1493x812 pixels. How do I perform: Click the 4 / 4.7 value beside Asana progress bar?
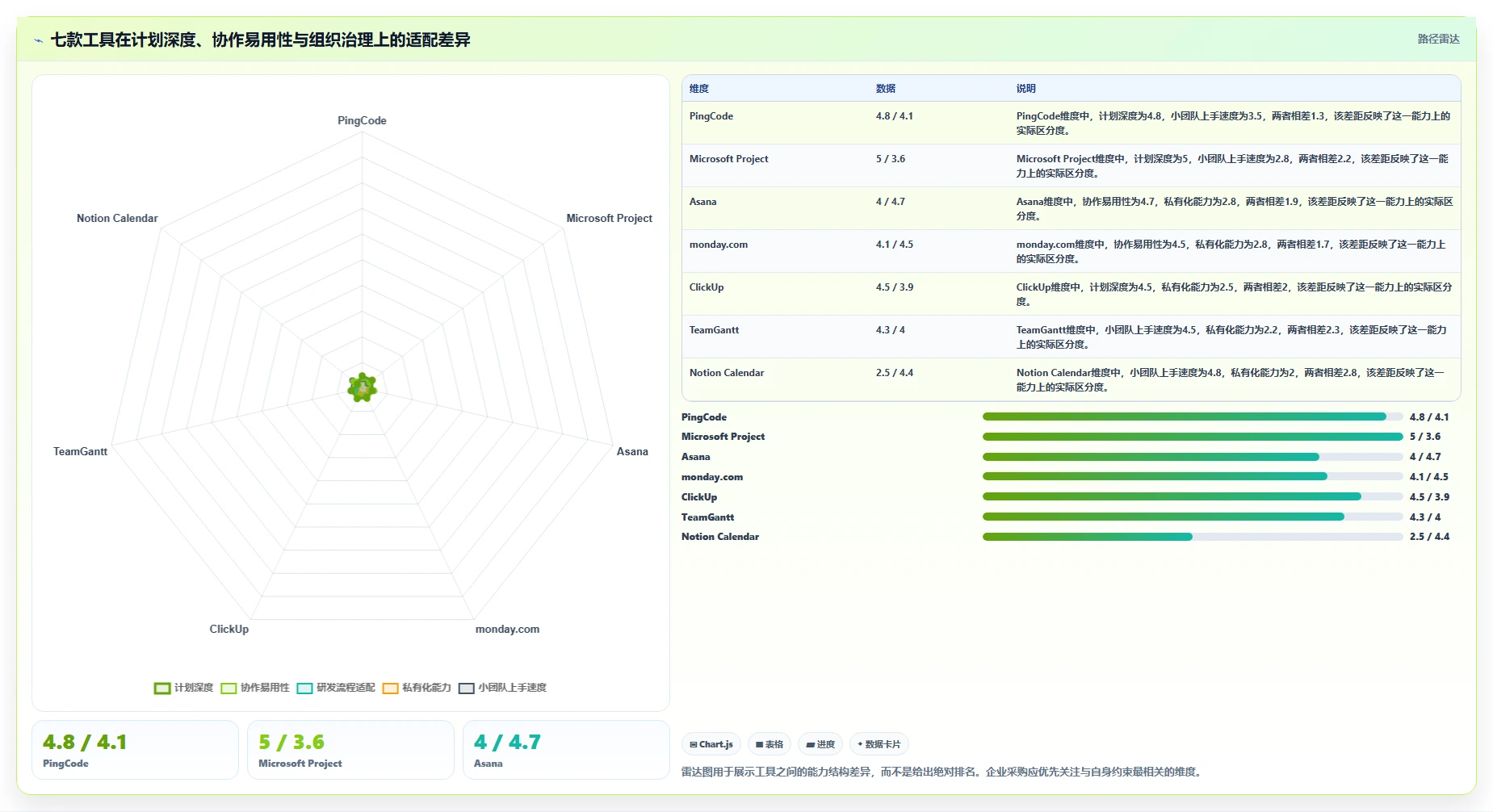tap(1425, 457)
